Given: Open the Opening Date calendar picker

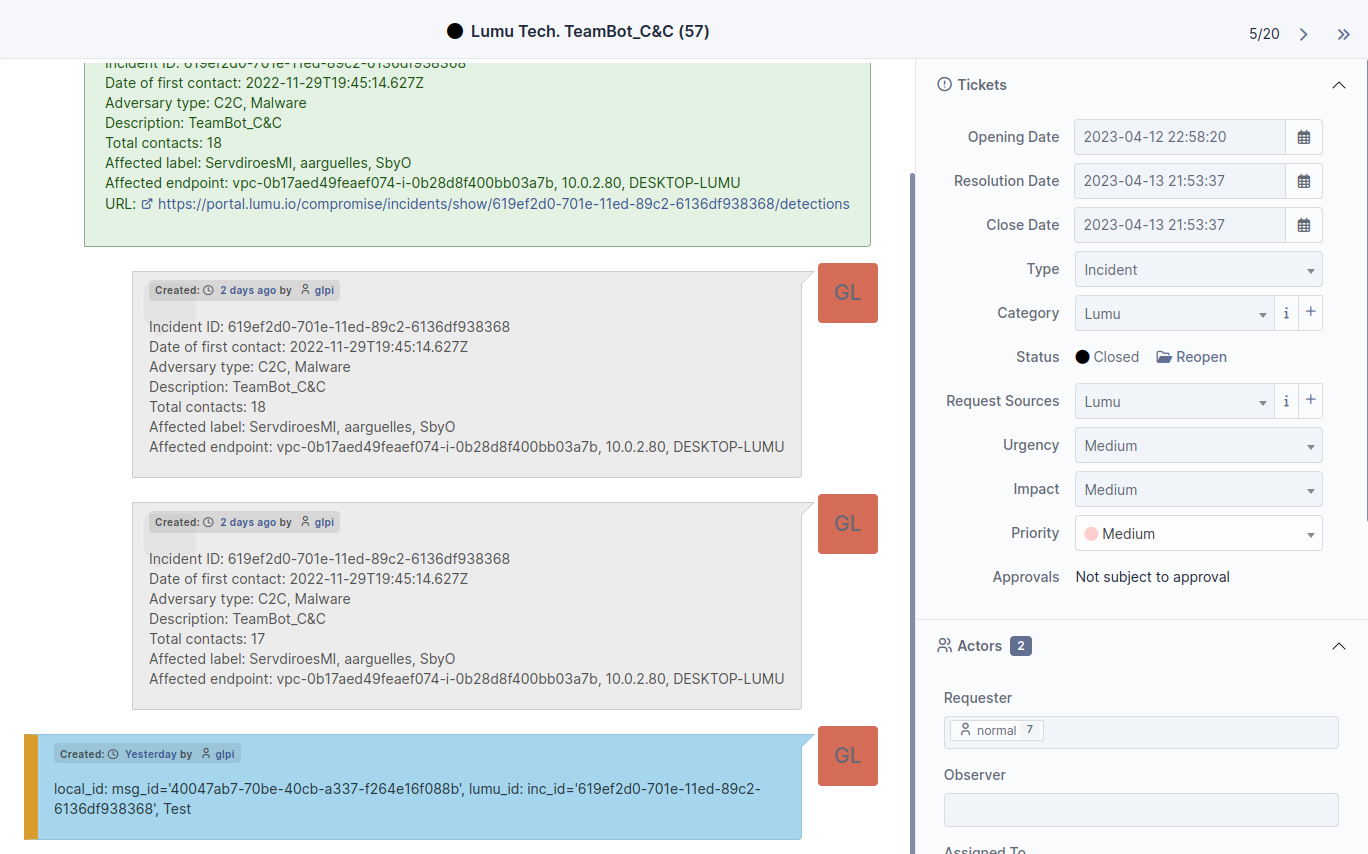Looking at the screenshot, I should tap(1303, 137).
